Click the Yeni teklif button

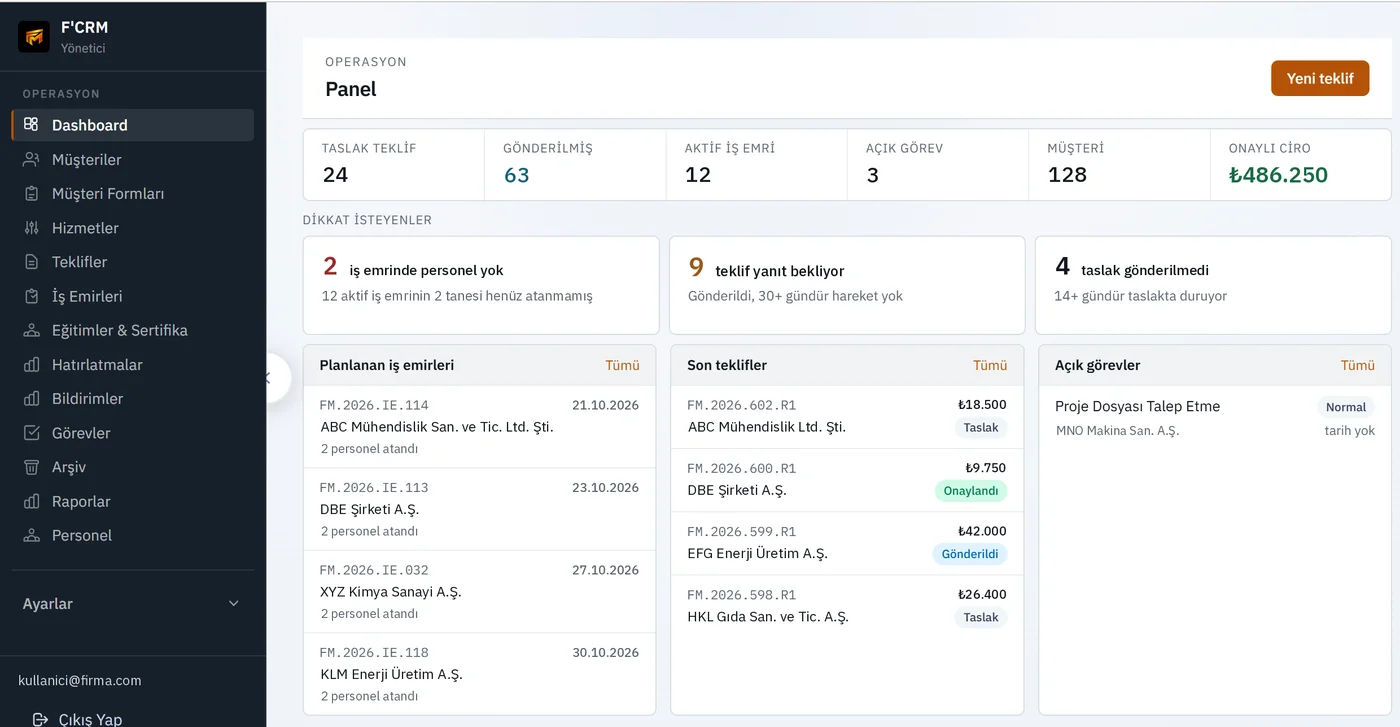point(1320,78)
